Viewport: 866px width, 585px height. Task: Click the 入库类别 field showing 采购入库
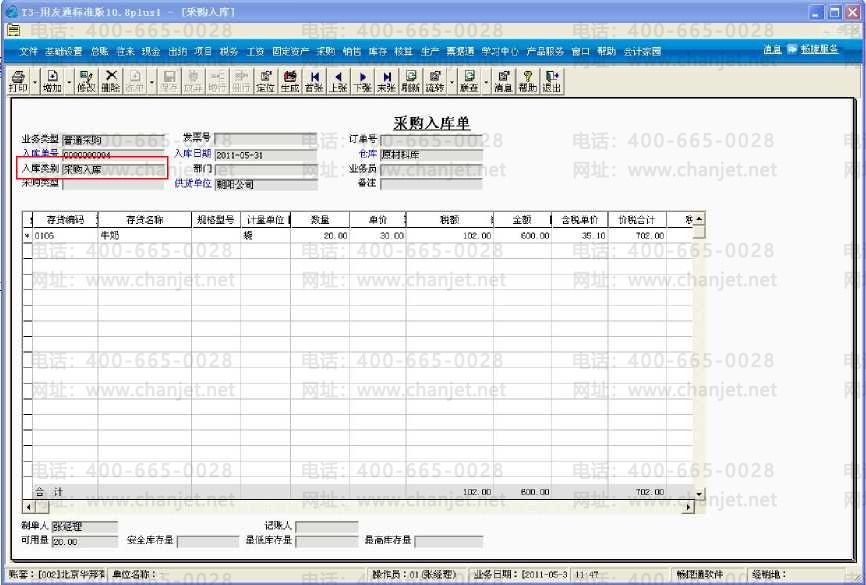[x=113, y=169]
